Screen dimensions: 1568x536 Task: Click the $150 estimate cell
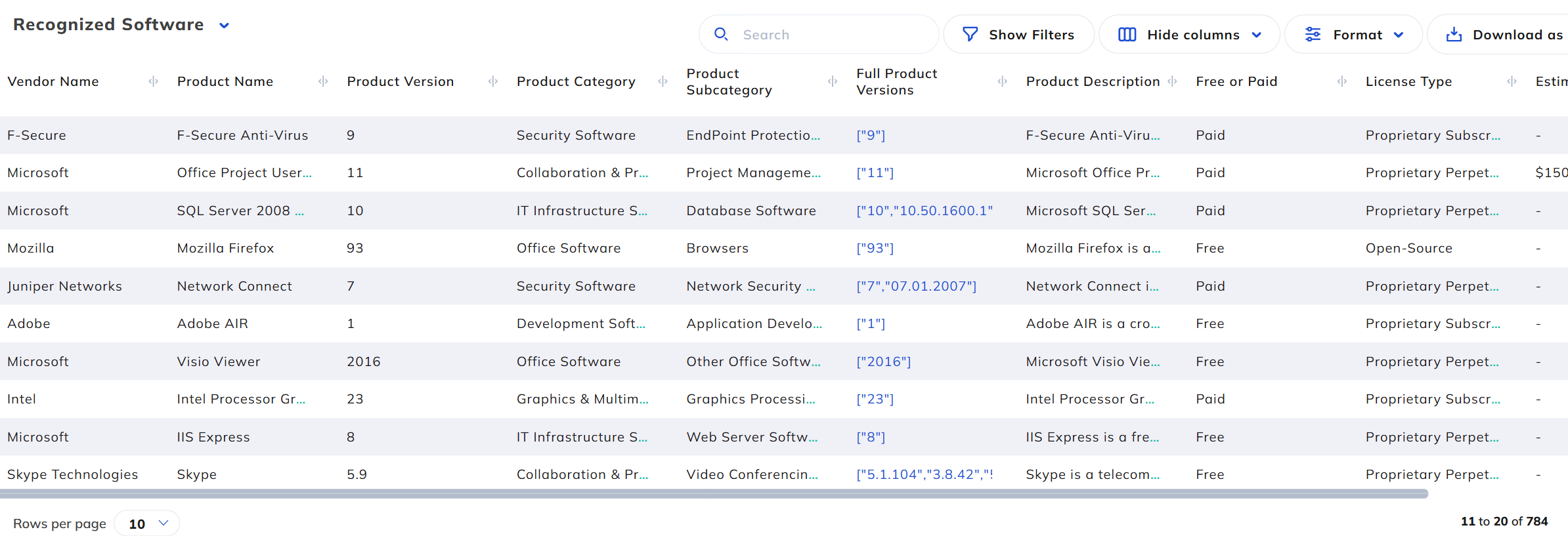coord(1551,173)
